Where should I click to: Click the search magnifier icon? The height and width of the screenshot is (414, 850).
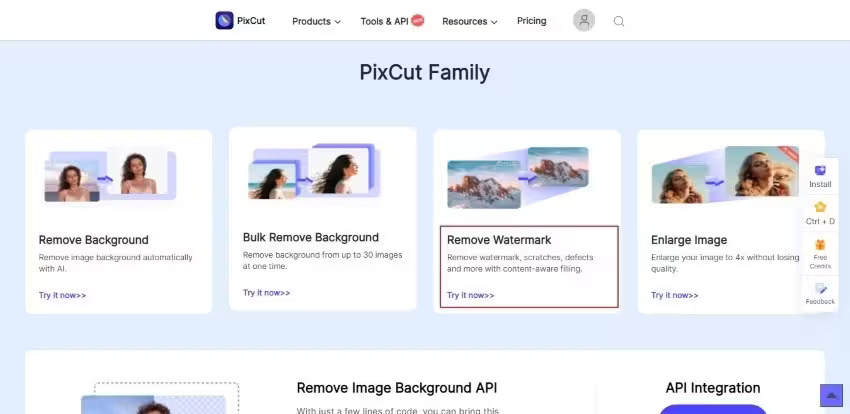(x=619, y=21)
